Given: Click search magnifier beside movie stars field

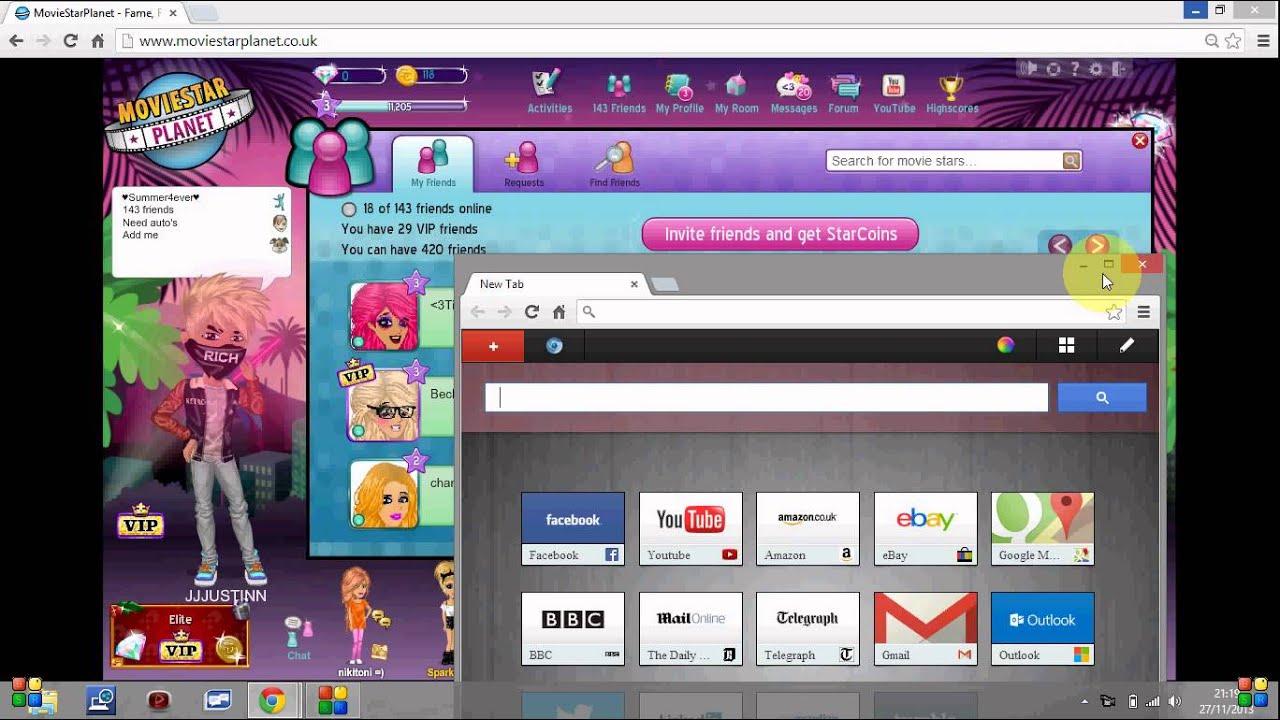Looking at the screenshot, I should [1071, 161].
